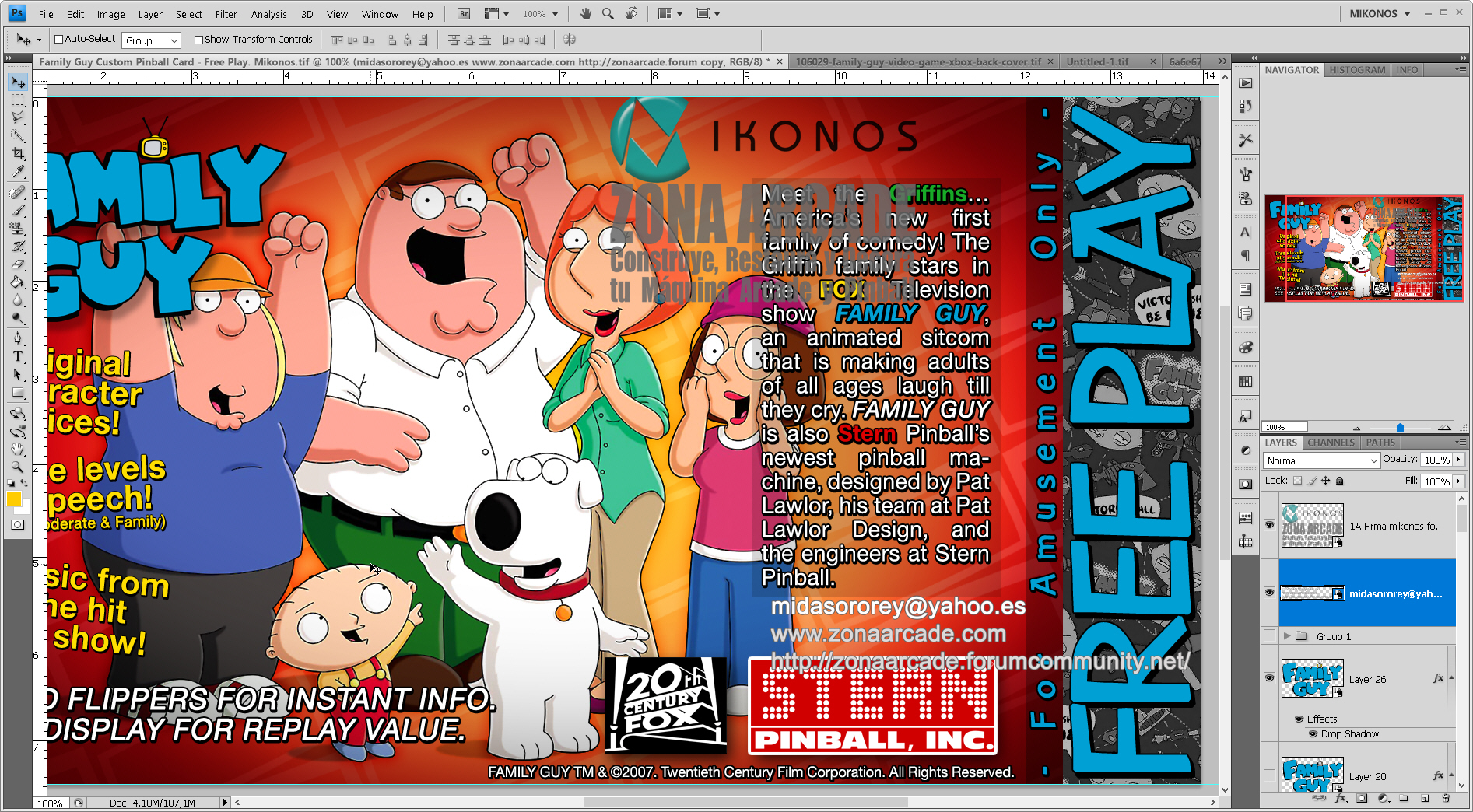
Task: Swap foreground and background colors
Action: pos(25,484)
